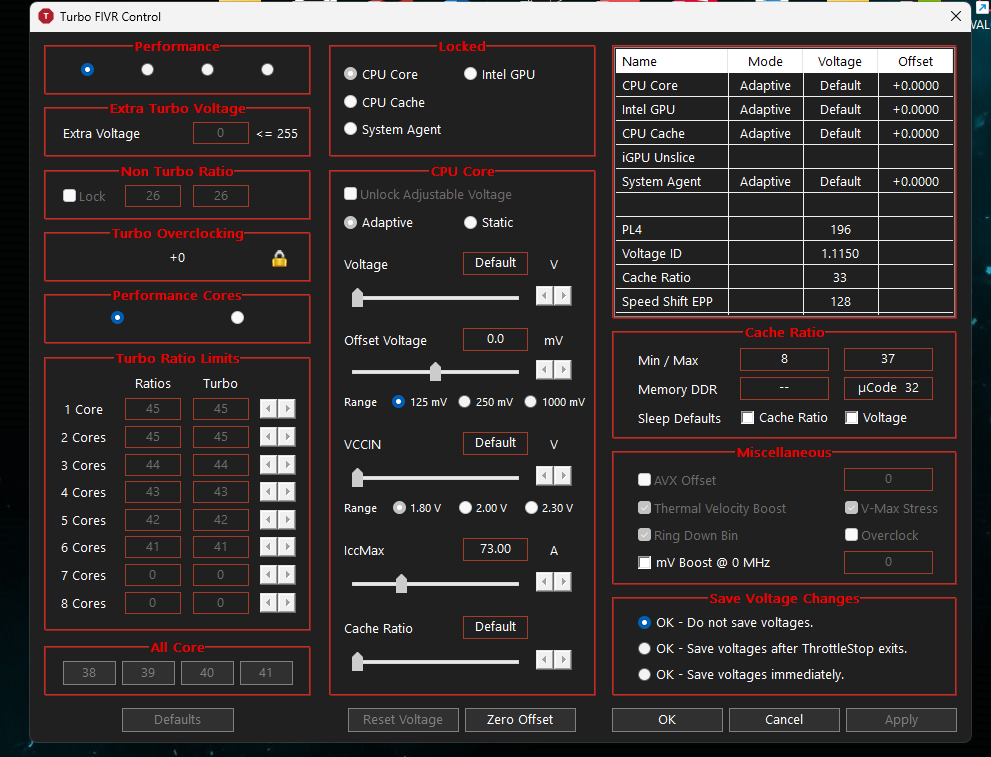
Task: Click the IccMax value field
Action: (x=496, y=549)
